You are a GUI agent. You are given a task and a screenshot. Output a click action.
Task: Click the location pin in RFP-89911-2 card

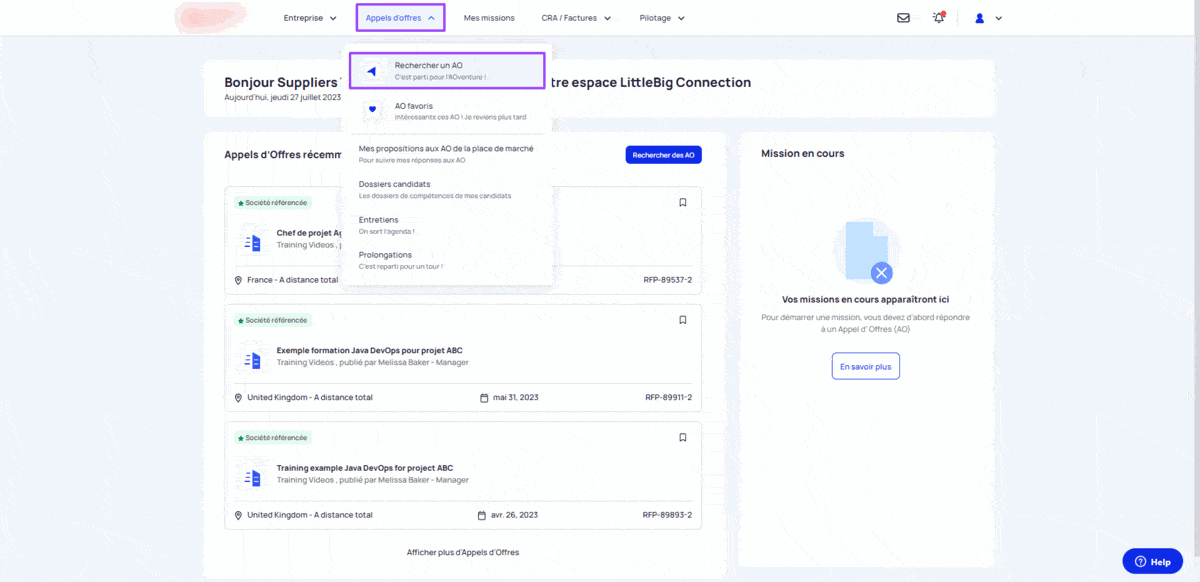[238, 397]
